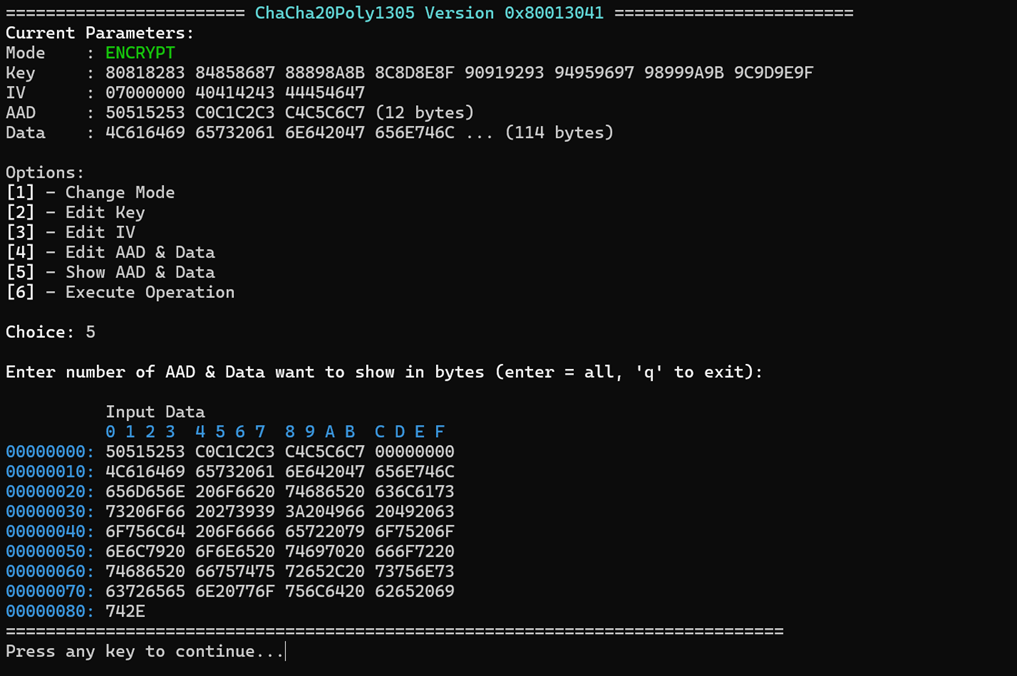The width and height of the screenshot is (1017, 676).
Task: Click menu entry [3] Edit IV
Action: point(71,232)
